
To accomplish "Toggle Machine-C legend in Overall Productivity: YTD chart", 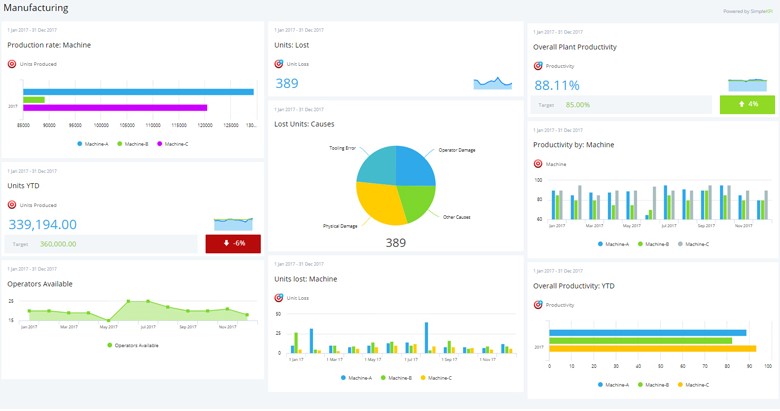I will [693, 385].
